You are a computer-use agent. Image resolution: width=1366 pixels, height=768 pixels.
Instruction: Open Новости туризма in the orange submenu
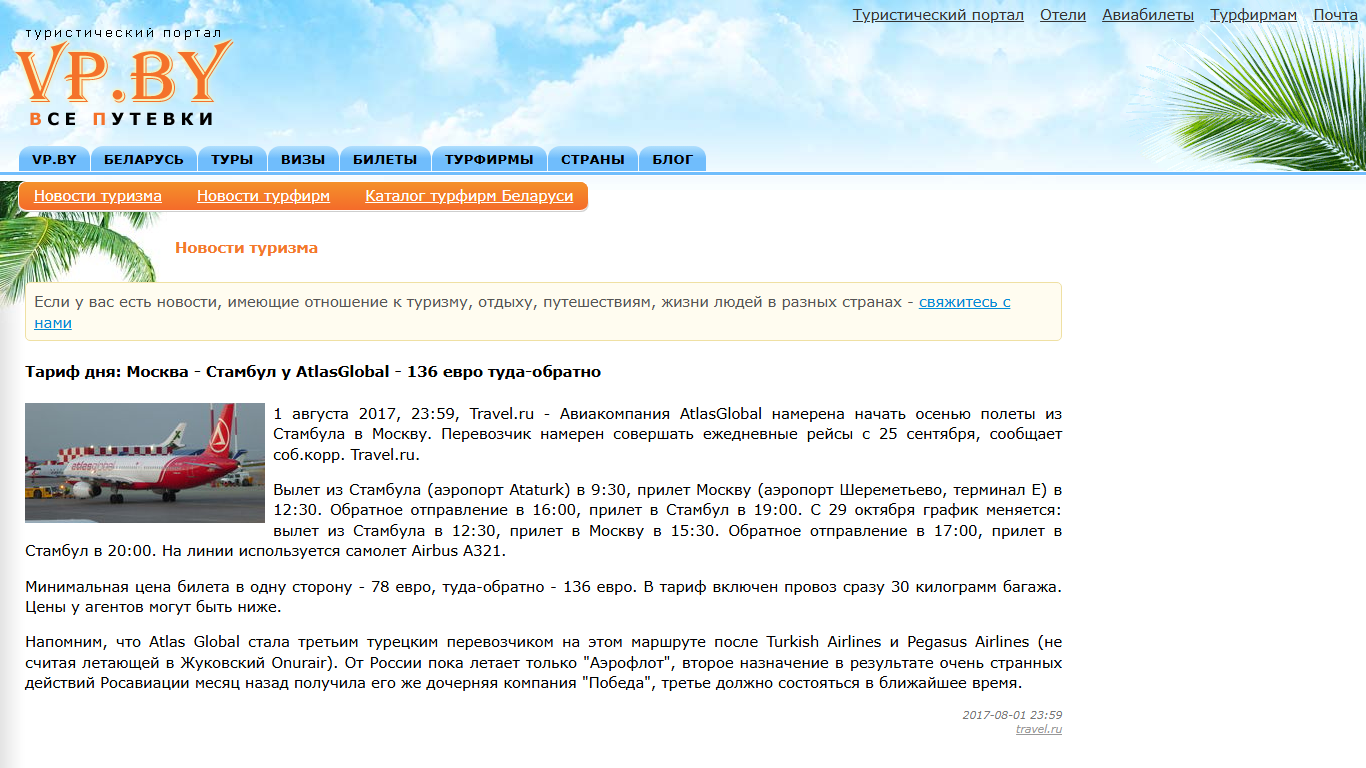click(98, 196)
